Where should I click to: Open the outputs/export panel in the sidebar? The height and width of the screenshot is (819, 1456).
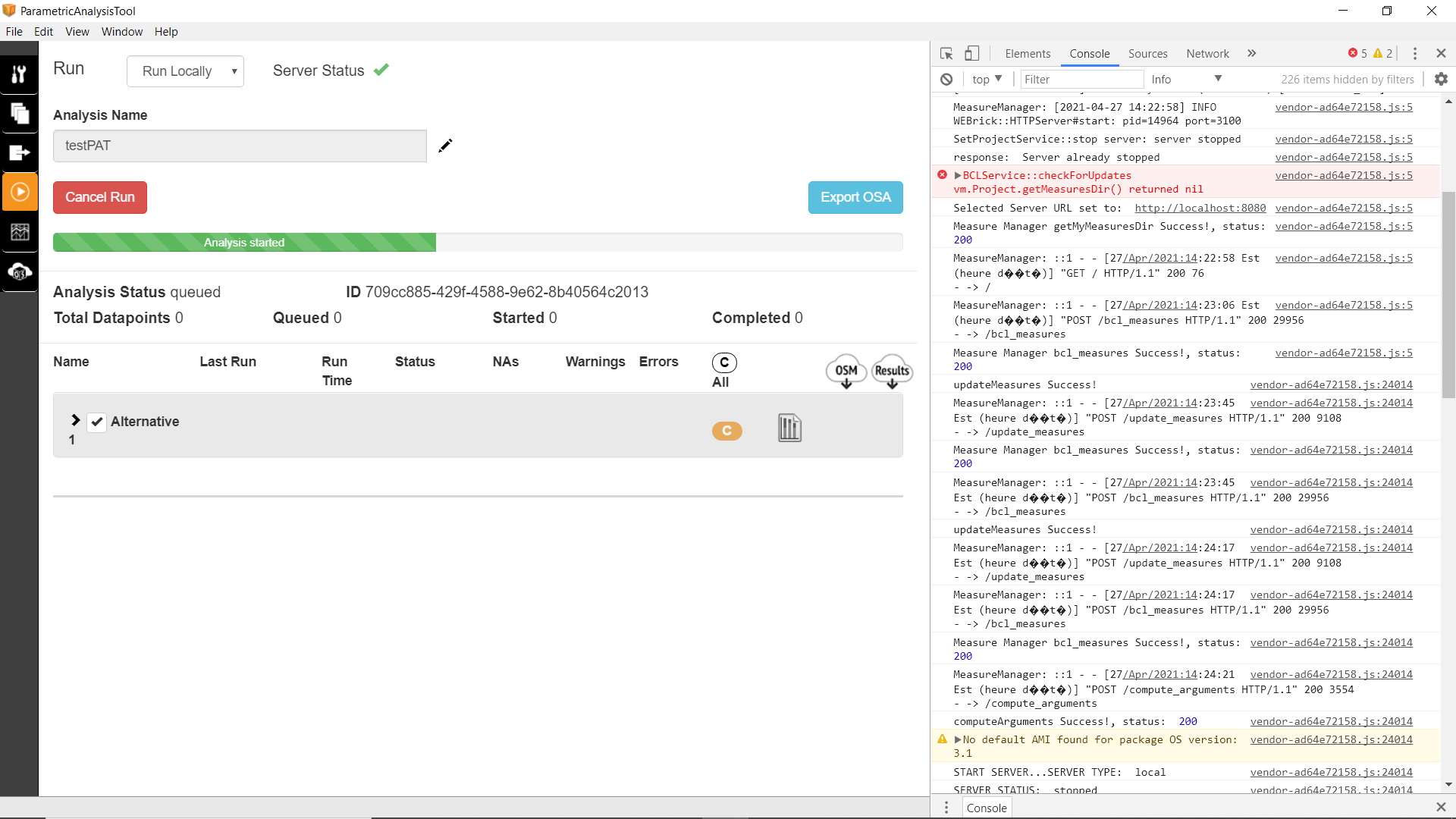(x=20, y=152)
